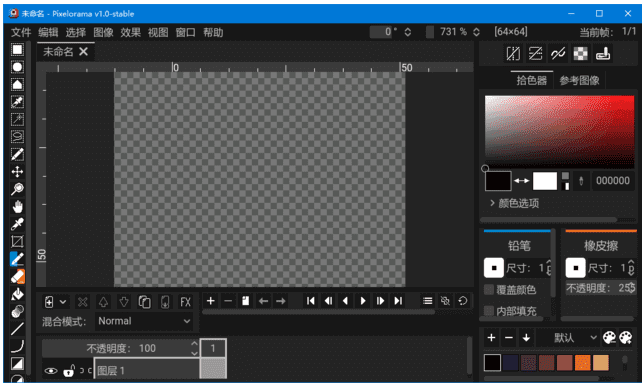Screen dimensions: 642x385
Task: Open the 混合模式 Normal dropdown
Action: 144,321
